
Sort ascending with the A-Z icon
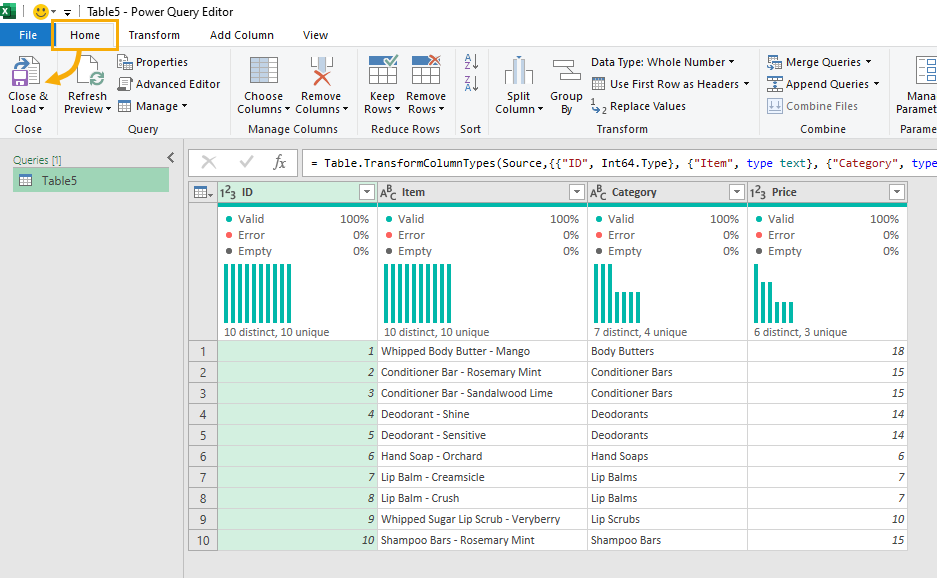tap(471, 61)
